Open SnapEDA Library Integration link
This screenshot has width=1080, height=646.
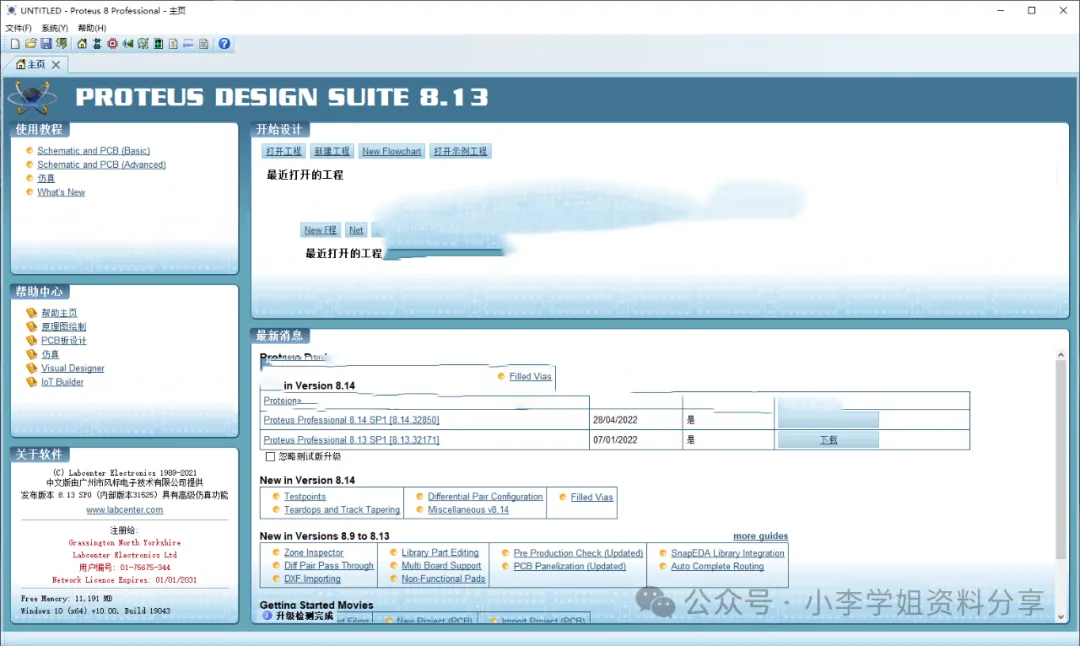click(727, 553)
